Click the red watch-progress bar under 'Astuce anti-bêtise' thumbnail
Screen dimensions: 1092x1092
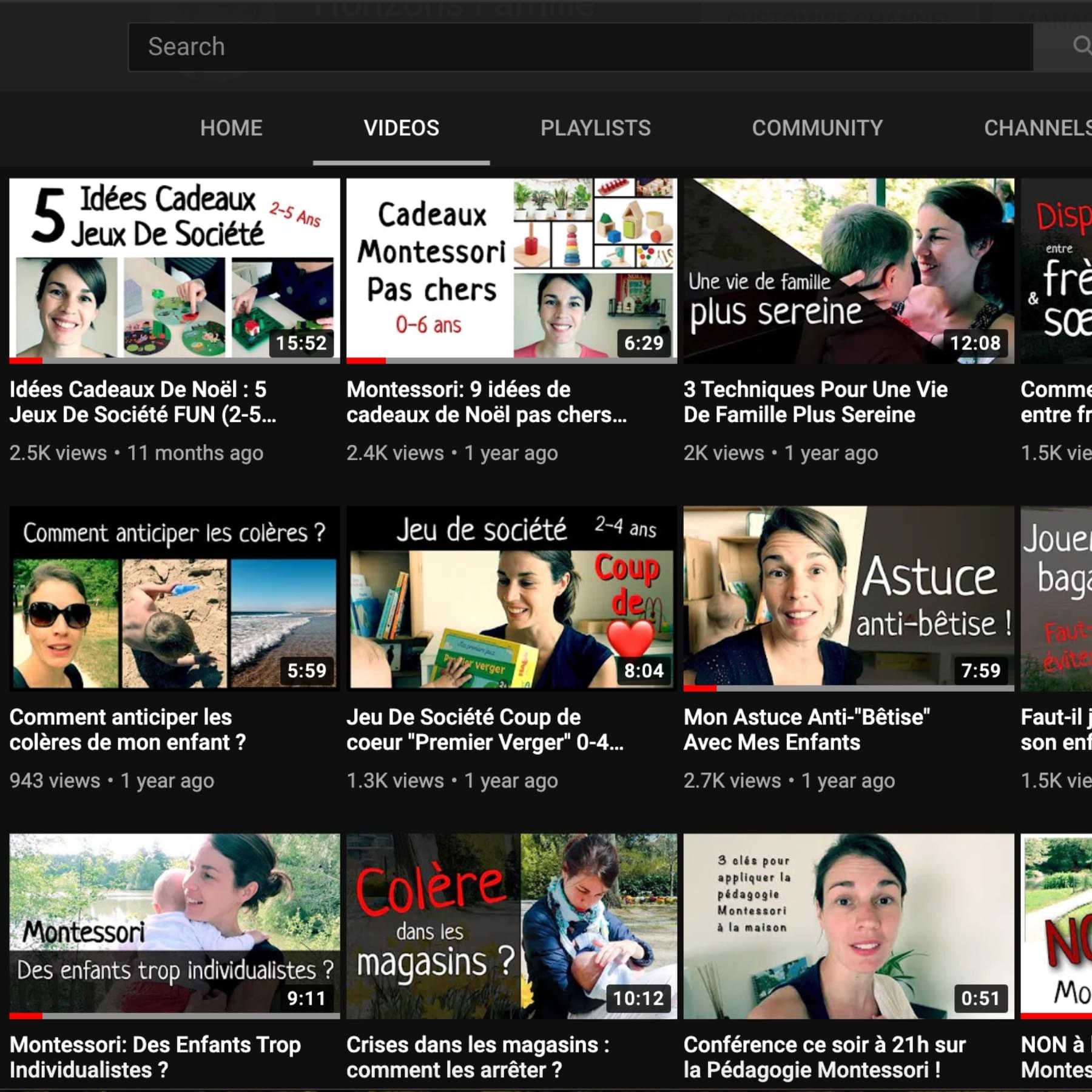pos(700,689)
